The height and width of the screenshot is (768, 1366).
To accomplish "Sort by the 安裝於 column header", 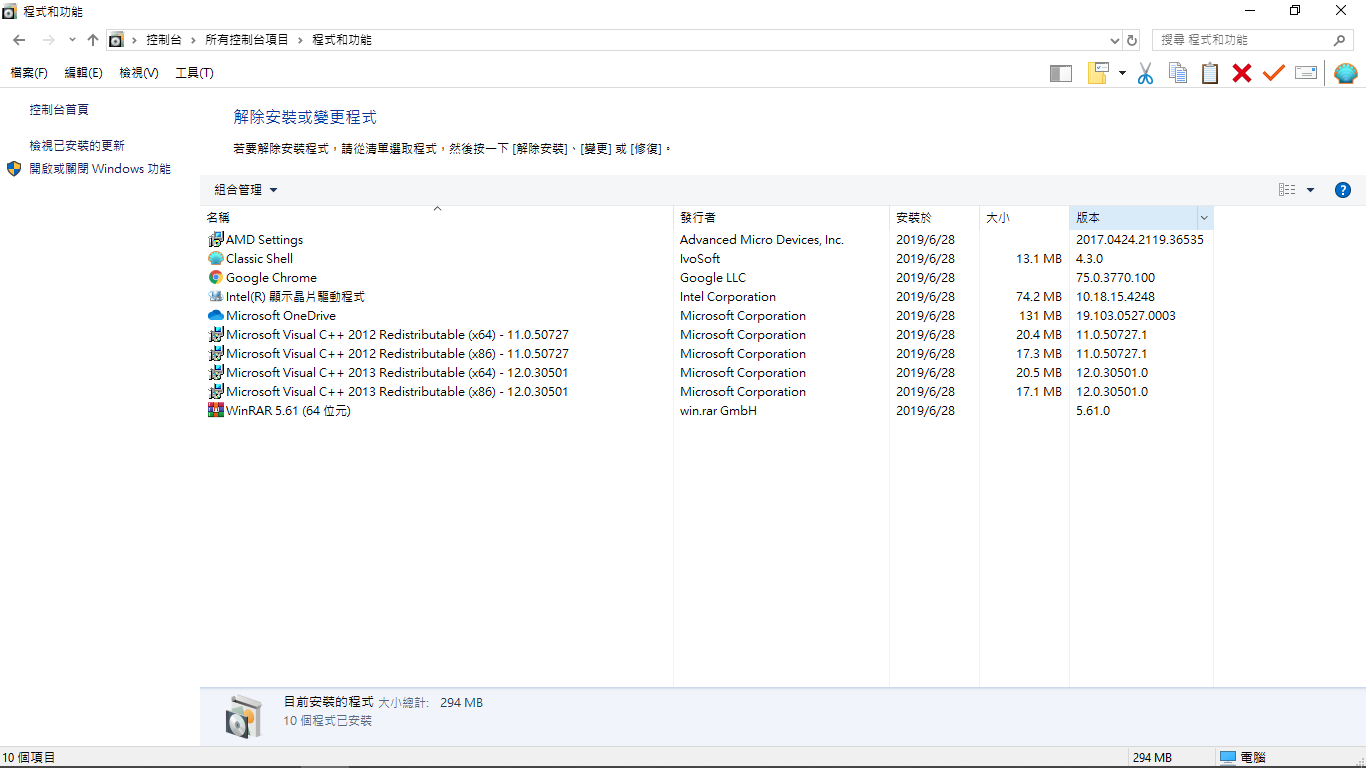I will tap(934, 217).
